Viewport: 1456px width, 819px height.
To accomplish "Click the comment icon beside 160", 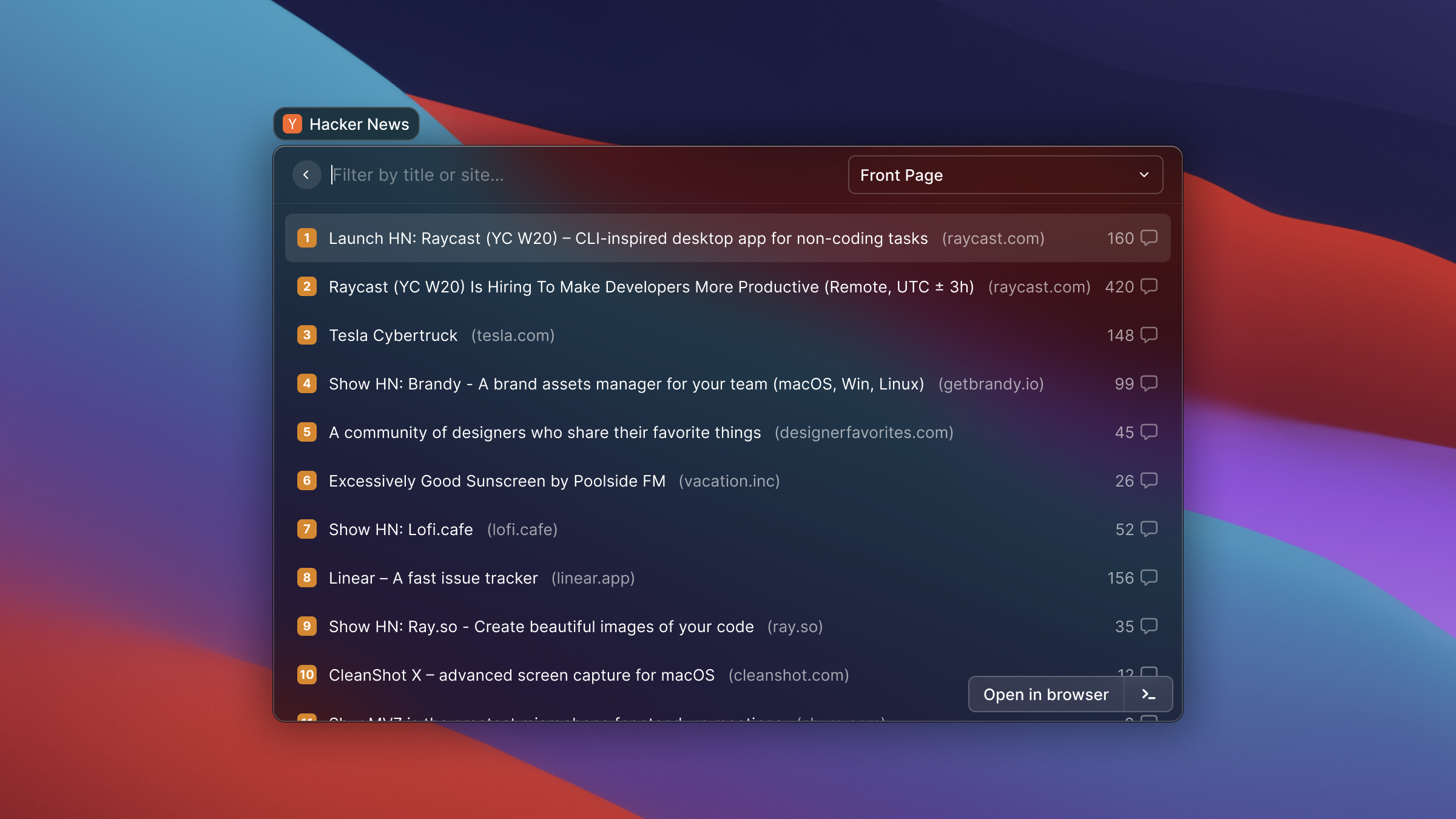I will click(1149, 238).
